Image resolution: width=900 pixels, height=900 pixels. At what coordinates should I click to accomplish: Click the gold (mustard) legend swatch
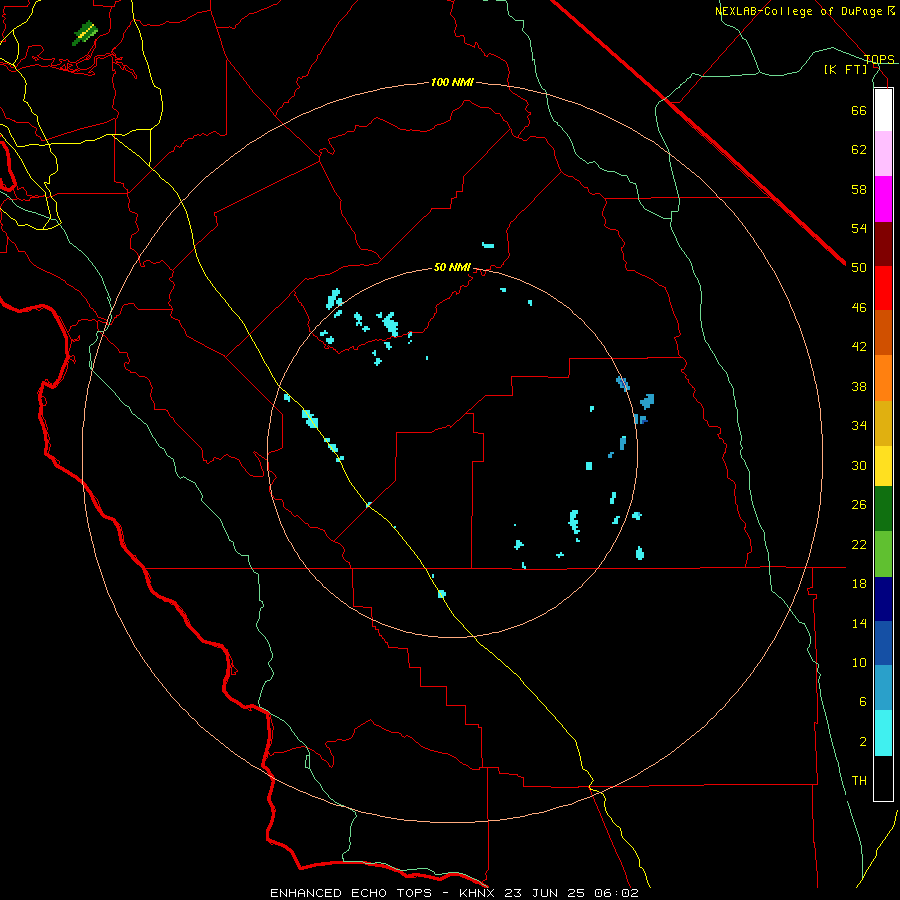883,423
